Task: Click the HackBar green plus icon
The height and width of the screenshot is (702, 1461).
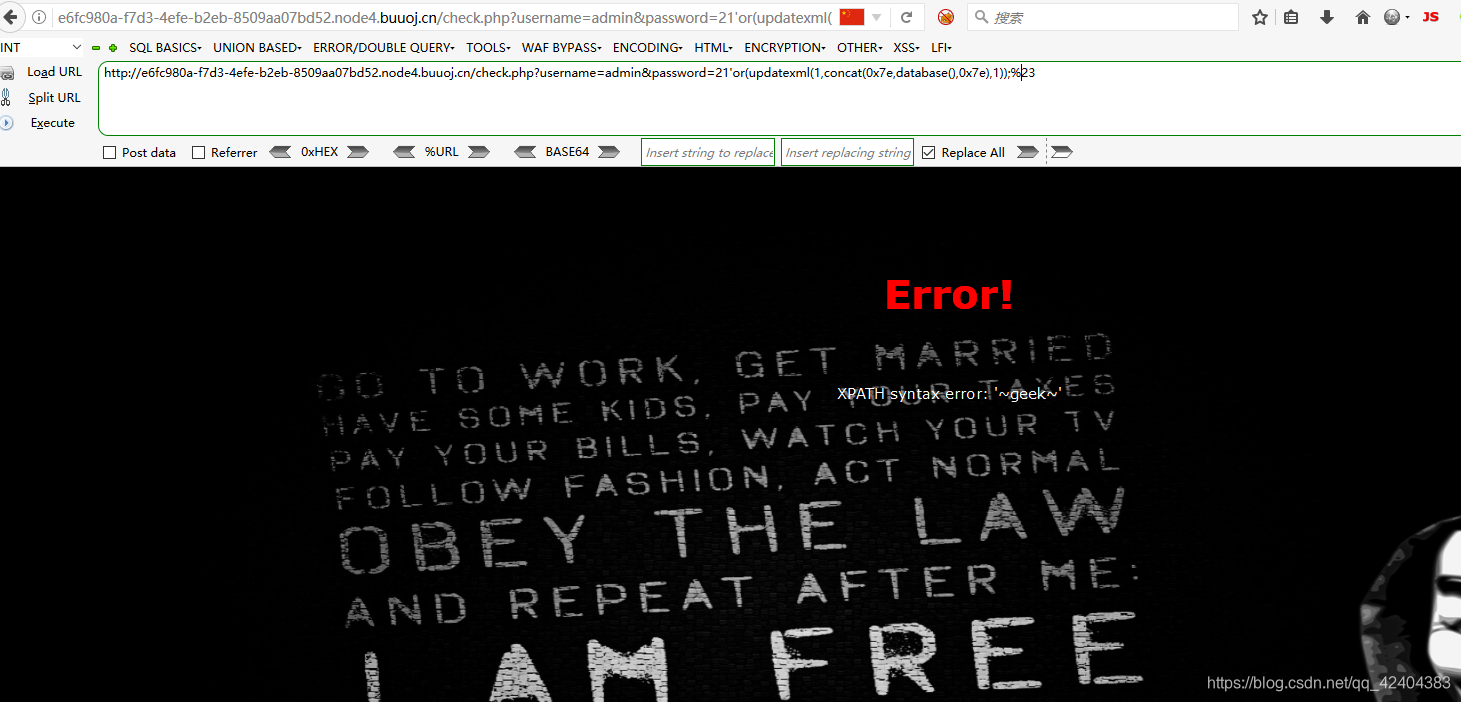Action: tap(113, 48)
